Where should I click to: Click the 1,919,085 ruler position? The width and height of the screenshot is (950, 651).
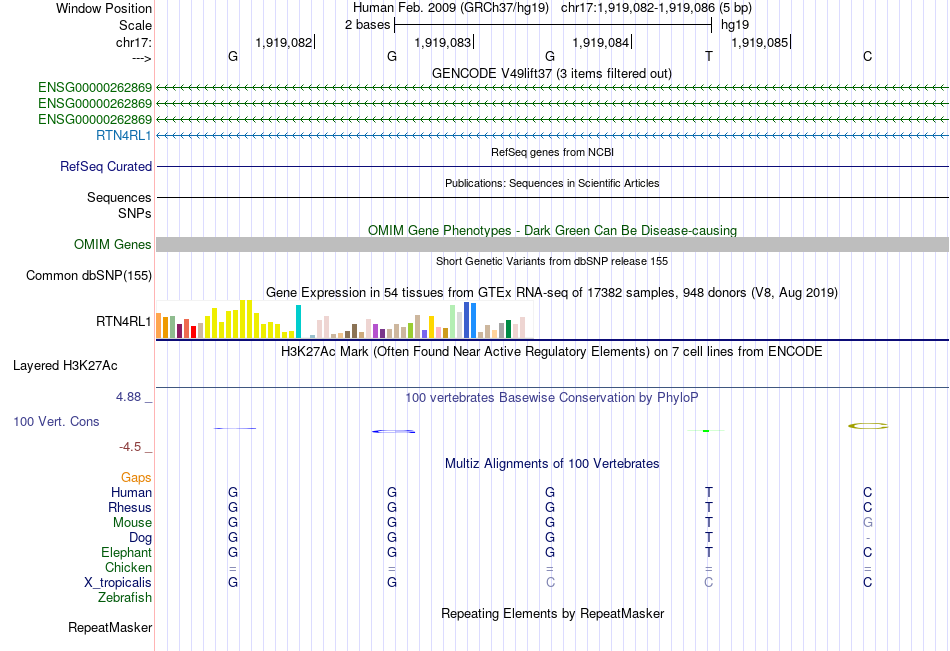point(760,42)
